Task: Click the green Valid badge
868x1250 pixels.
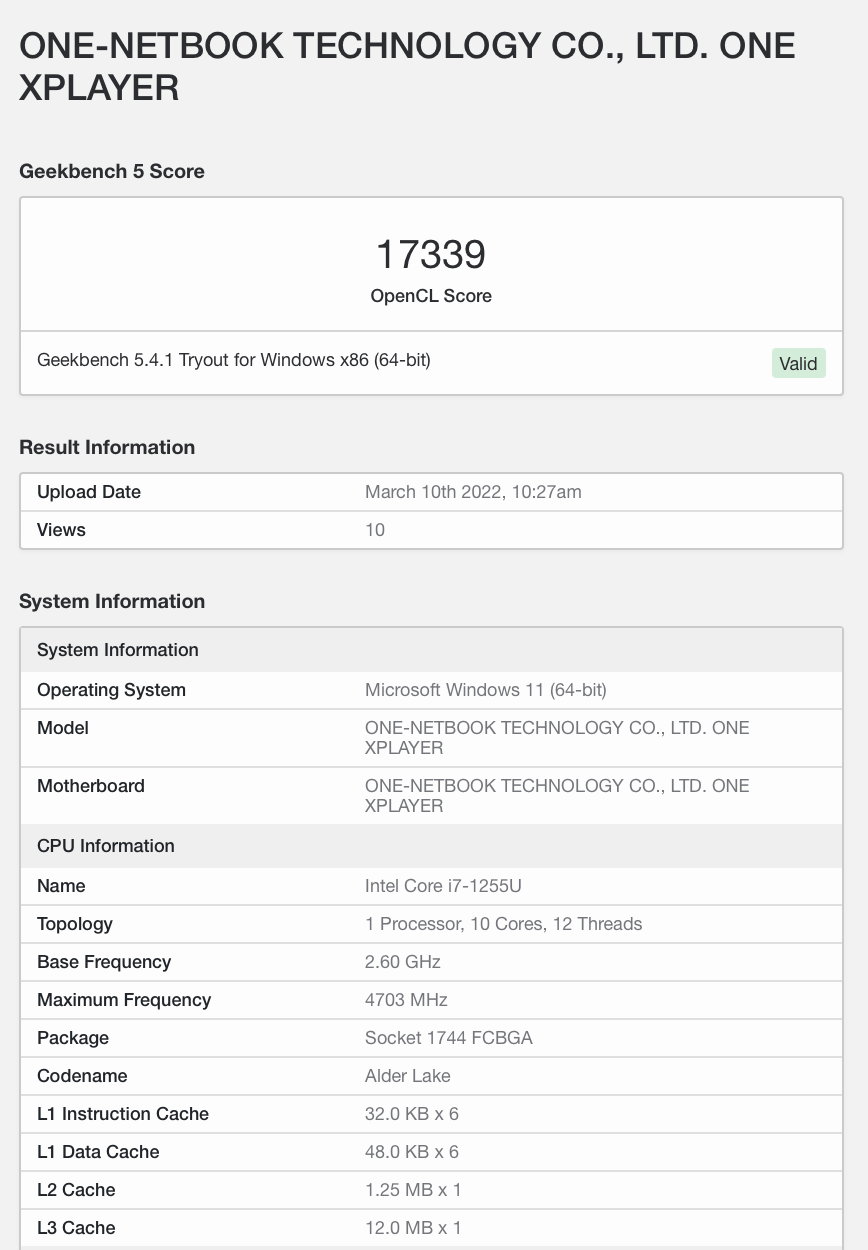Action: point(798,364)
